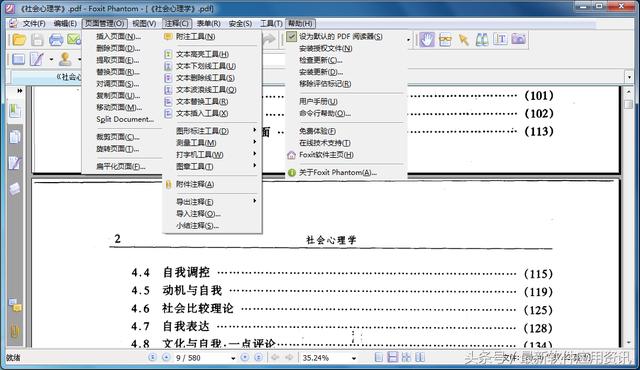Image resolution: width=640 pixels, height=370 pixels.
Task: Select the arrow annotation selection tool
Action: pos(464,40)
